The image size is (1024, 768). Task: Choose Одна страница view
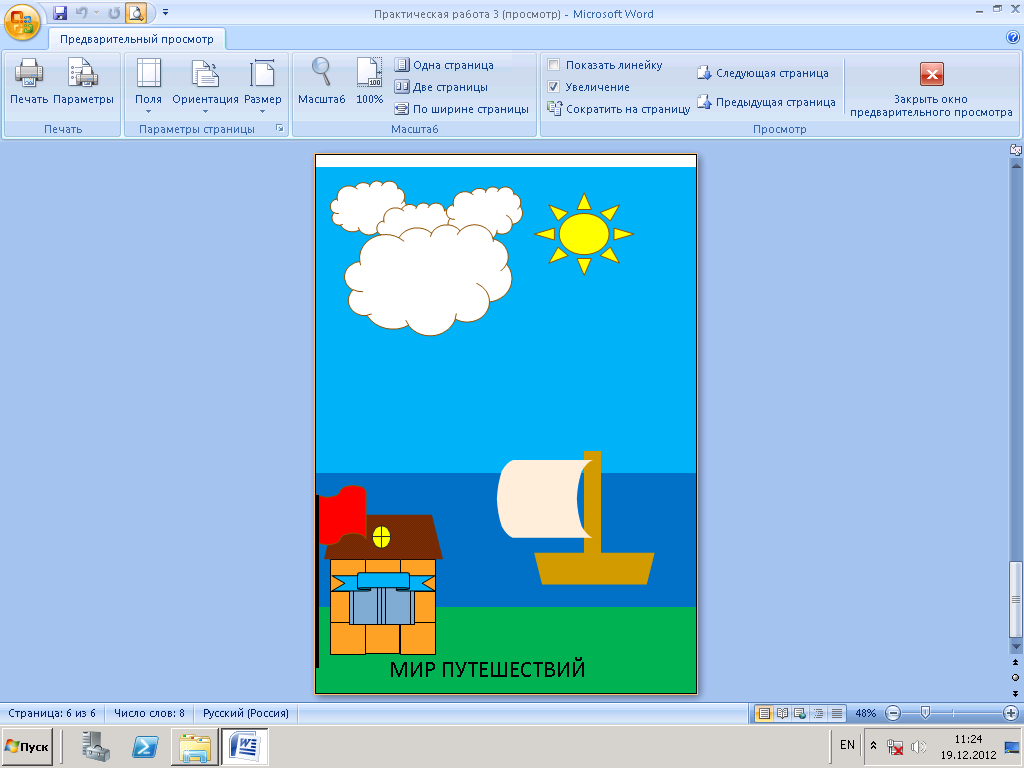(444, 65)
